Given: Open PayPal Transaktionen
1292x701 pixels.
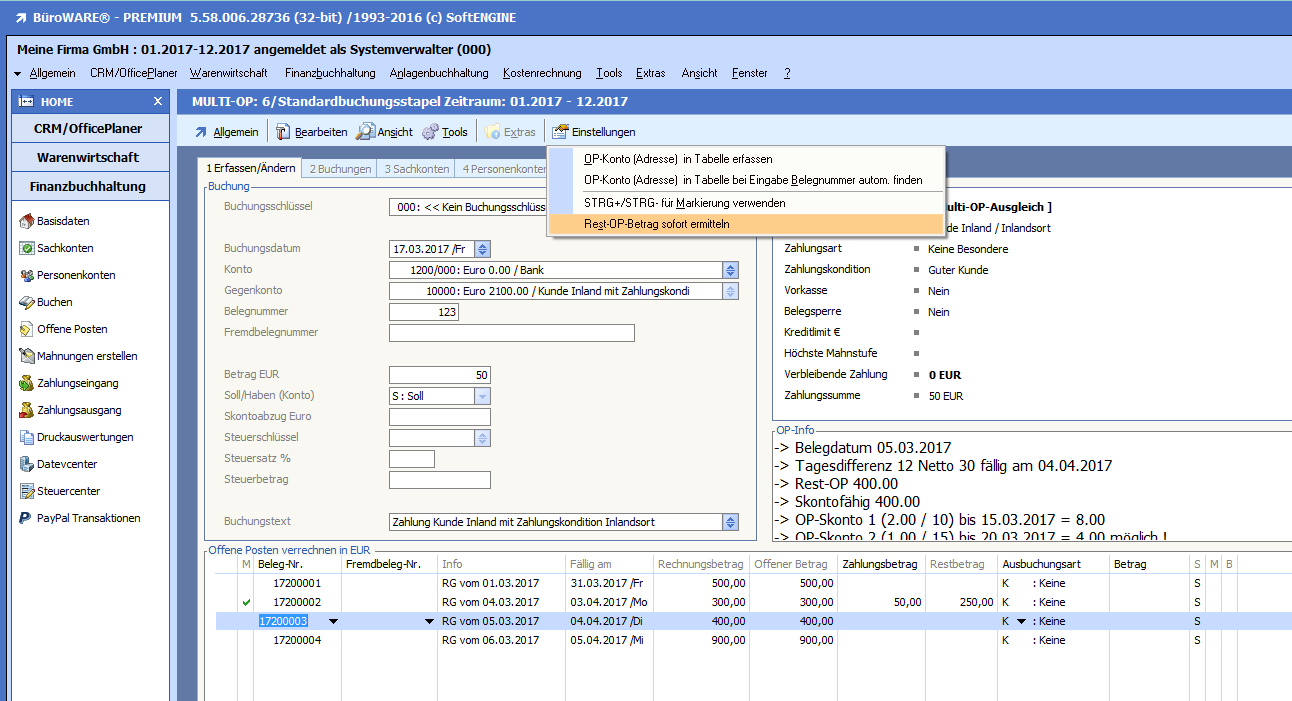Looking at the screenshot, I should coord(88,518).
